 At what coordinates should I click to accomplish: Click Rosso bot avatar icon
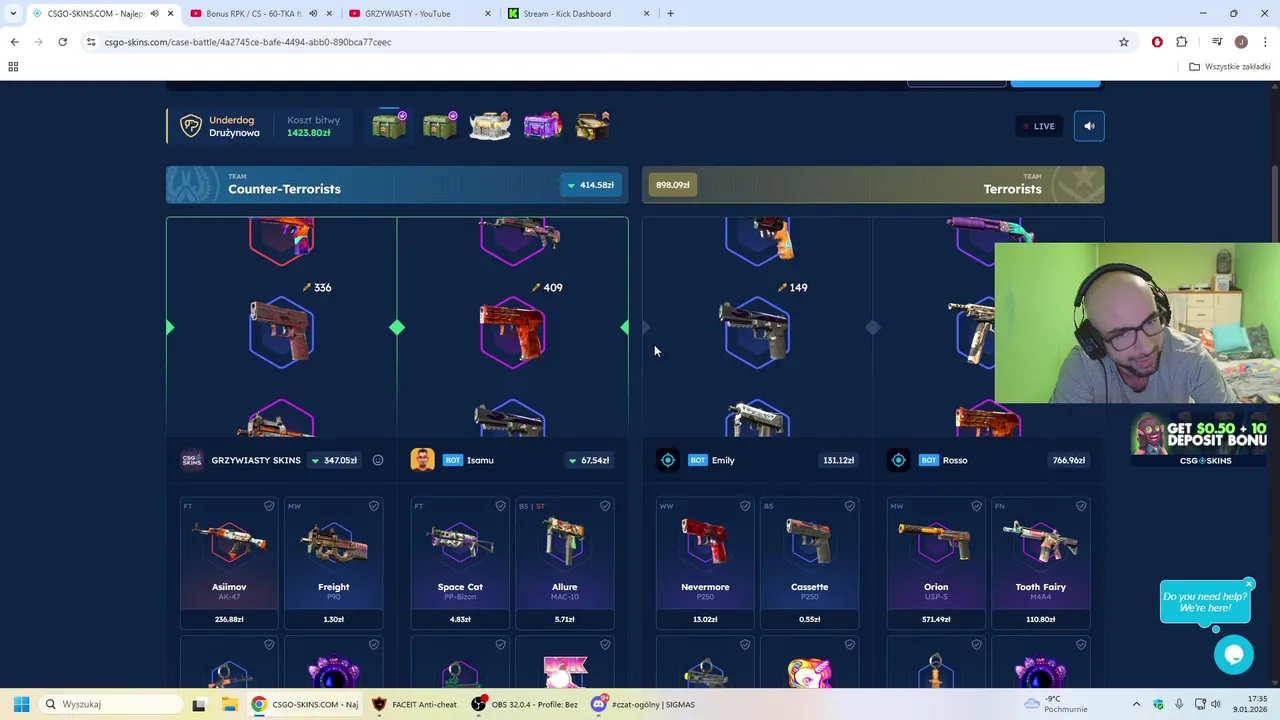pos(898,460)
